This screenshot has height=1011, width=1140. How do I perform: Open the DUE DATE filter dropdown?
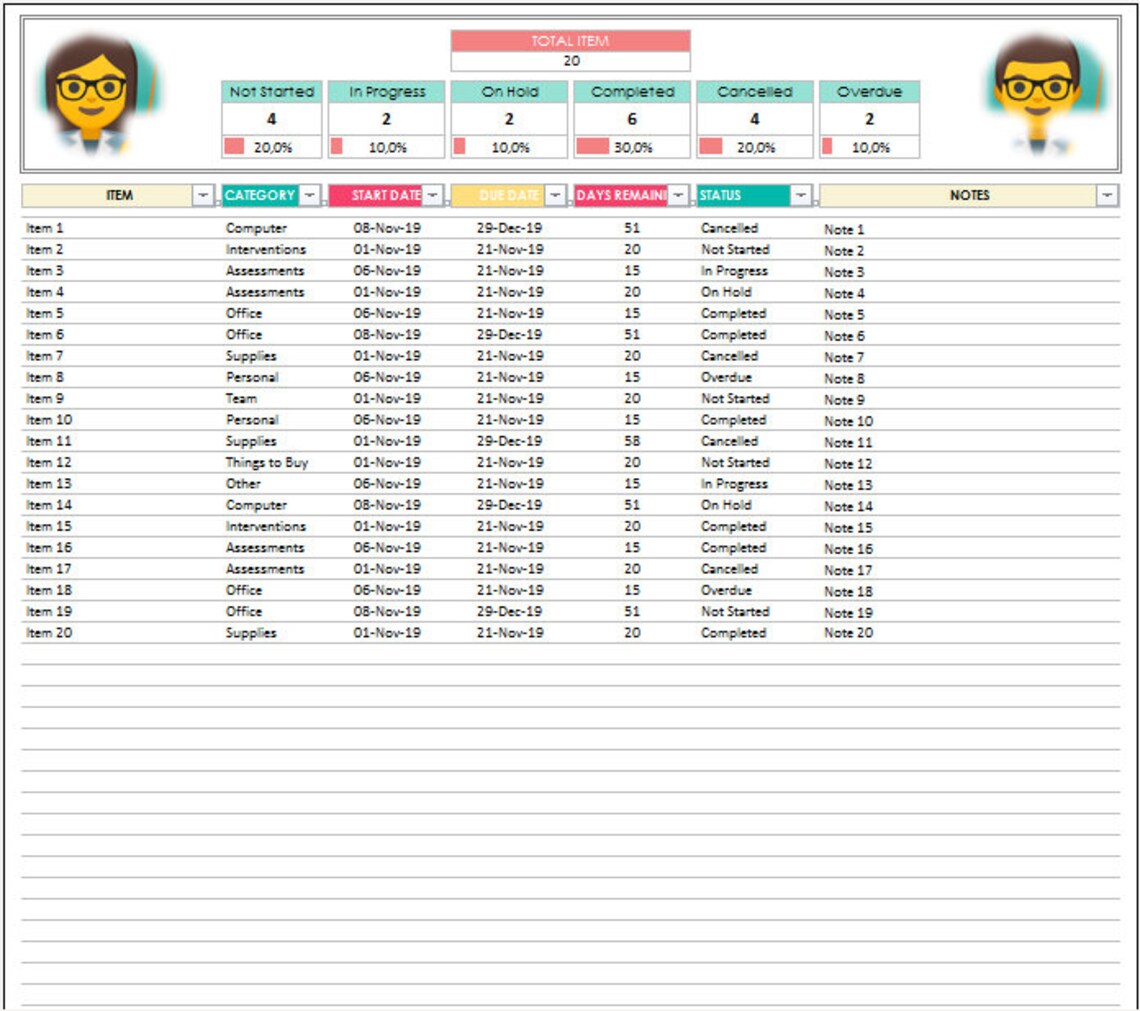tap(553, 195)
